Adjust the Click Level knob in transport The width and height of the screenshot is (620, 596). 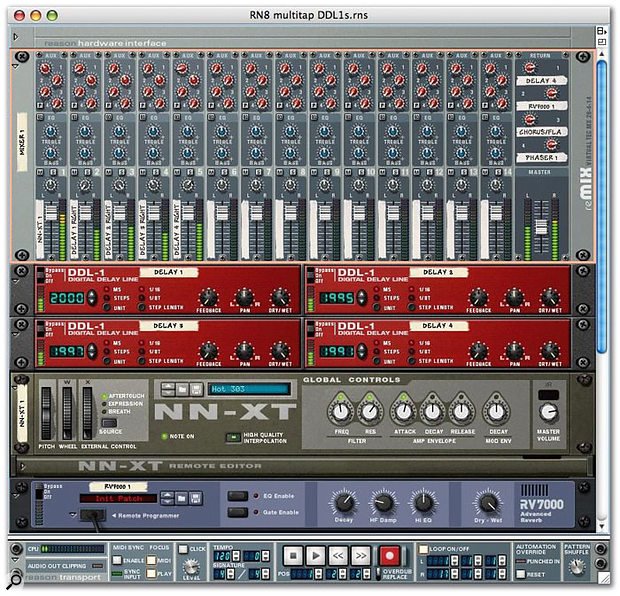pos(191,566)
